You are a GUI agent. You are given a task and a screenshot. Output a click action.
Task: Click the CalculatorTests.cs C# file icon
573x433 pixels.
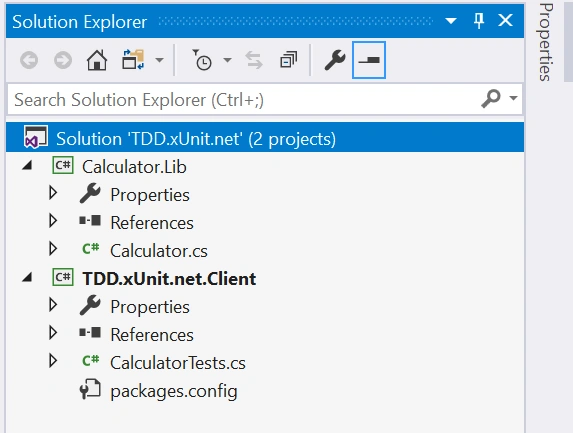pos(90,361)
